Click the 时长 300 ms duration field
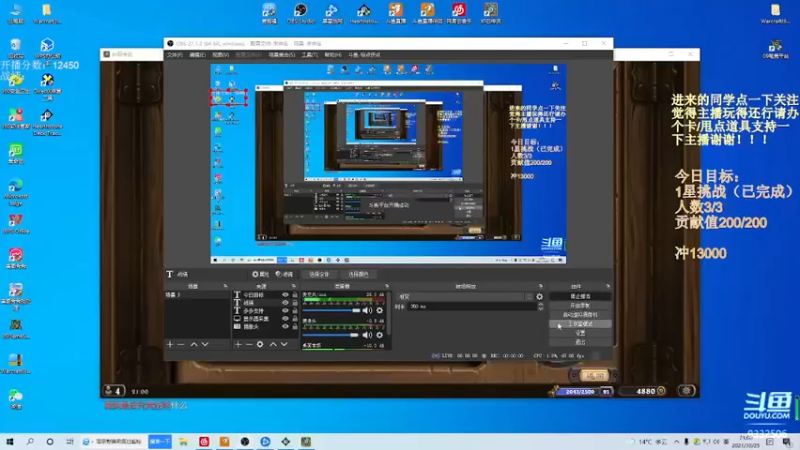This screenshot has width=800, height=450. coord(472,307)
